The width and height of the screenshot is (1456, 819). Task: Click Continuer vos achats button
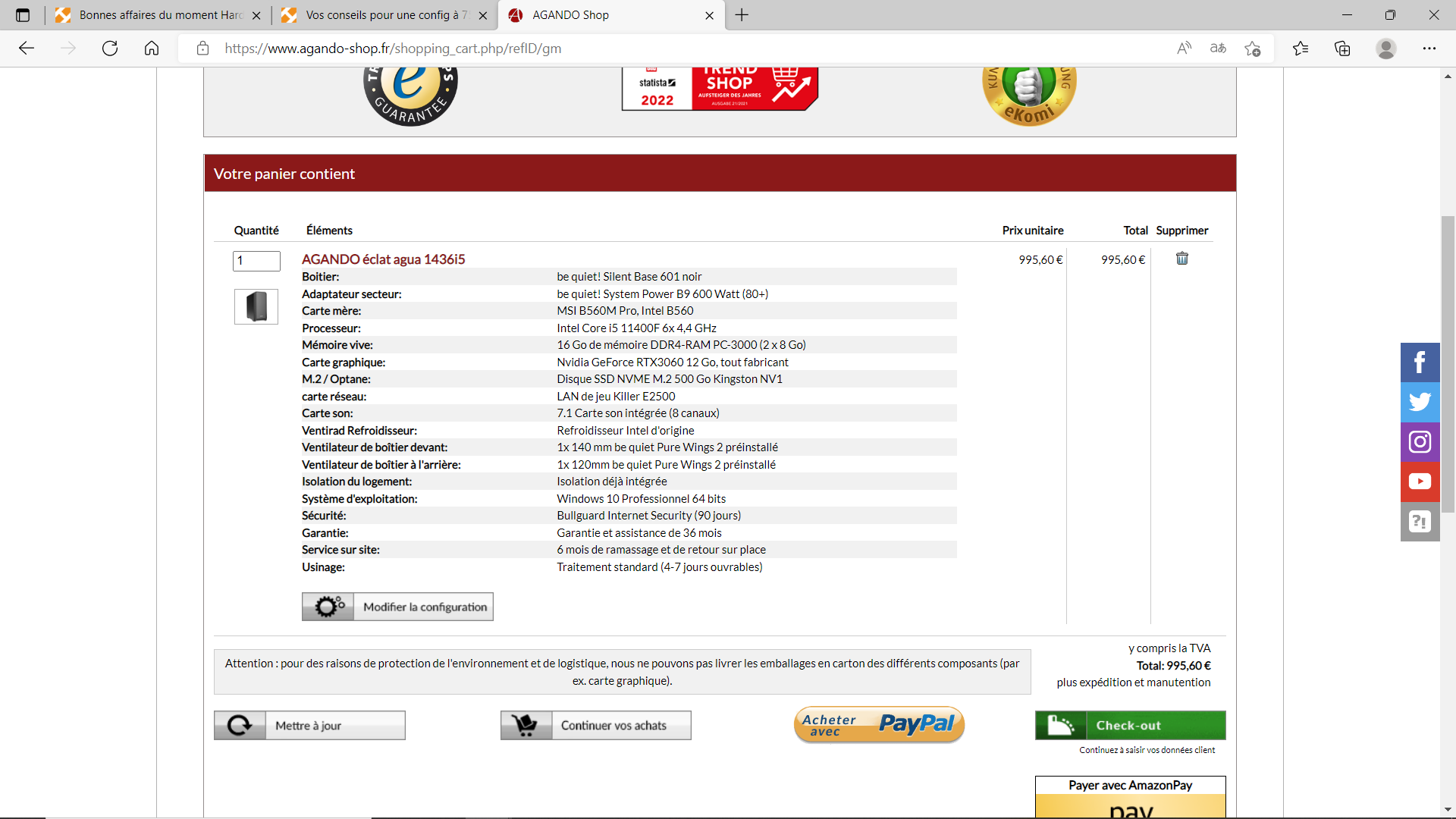click(596, 726)
